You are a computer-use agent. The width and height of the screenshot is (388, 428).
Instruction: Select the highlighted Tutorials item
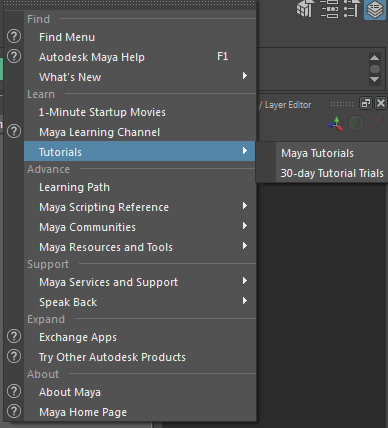tap(140, 152)
